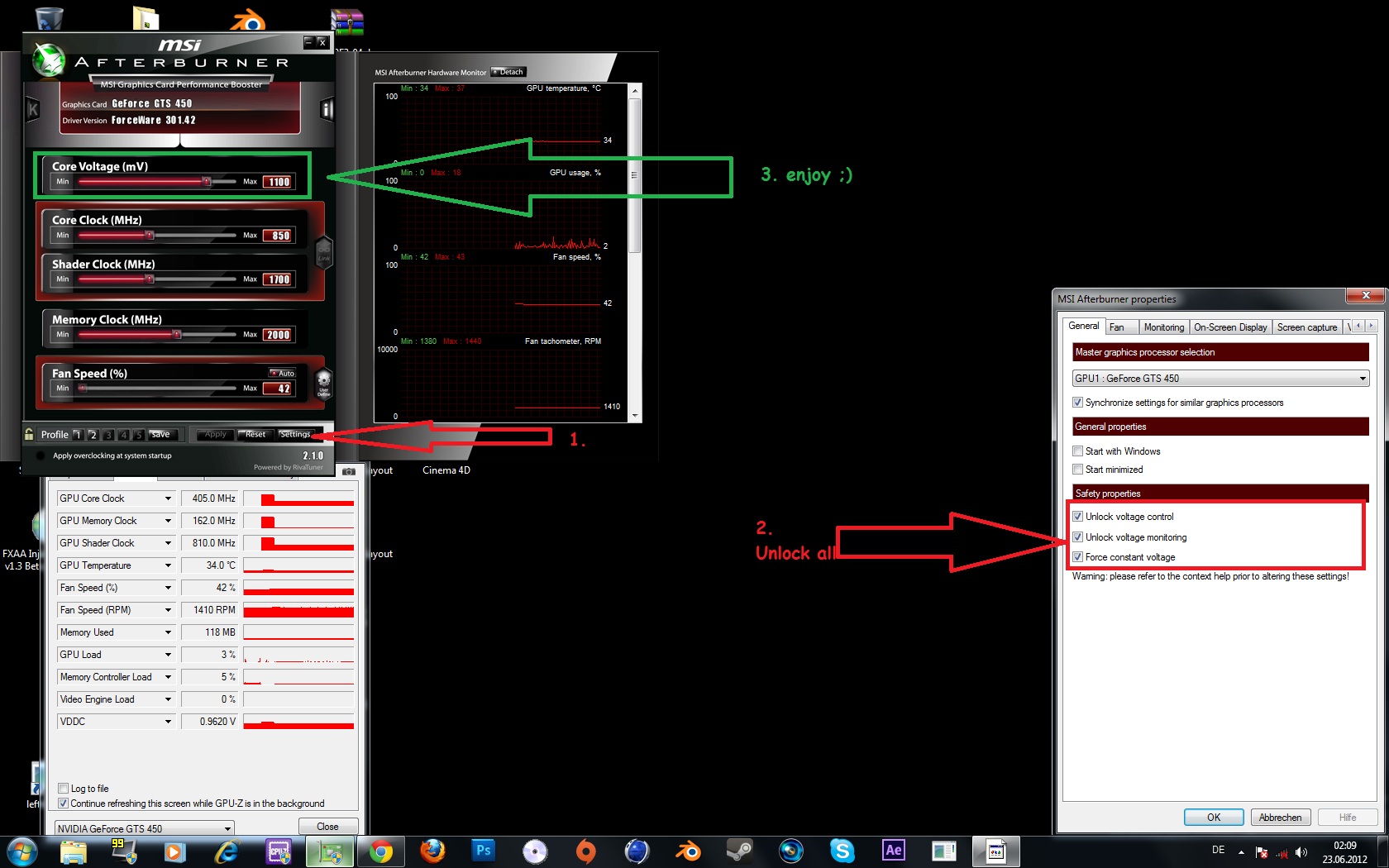Open Skype from the taskbar

pos(842,851)
